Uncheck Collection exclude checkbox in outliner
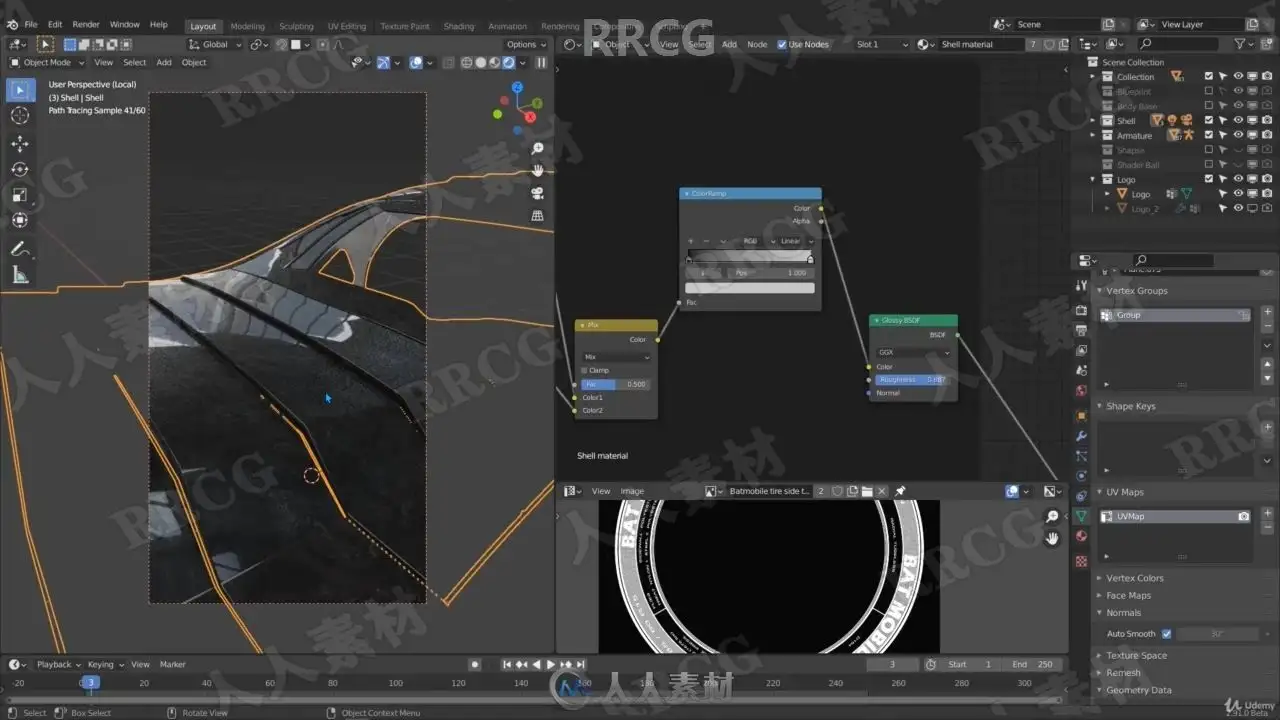The width and height of the screenshot is (1280, 720). point(1209,76)
